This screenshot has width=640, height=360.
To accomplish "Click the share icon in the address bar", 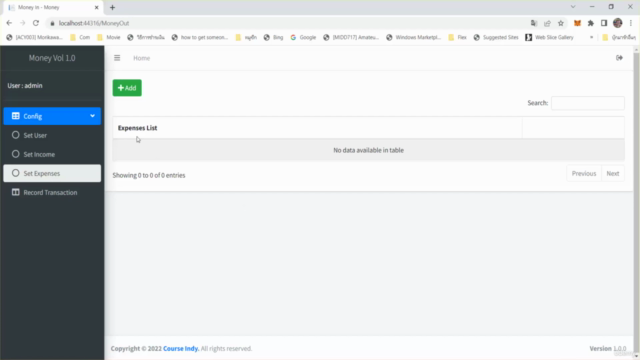I will point(547,23).
